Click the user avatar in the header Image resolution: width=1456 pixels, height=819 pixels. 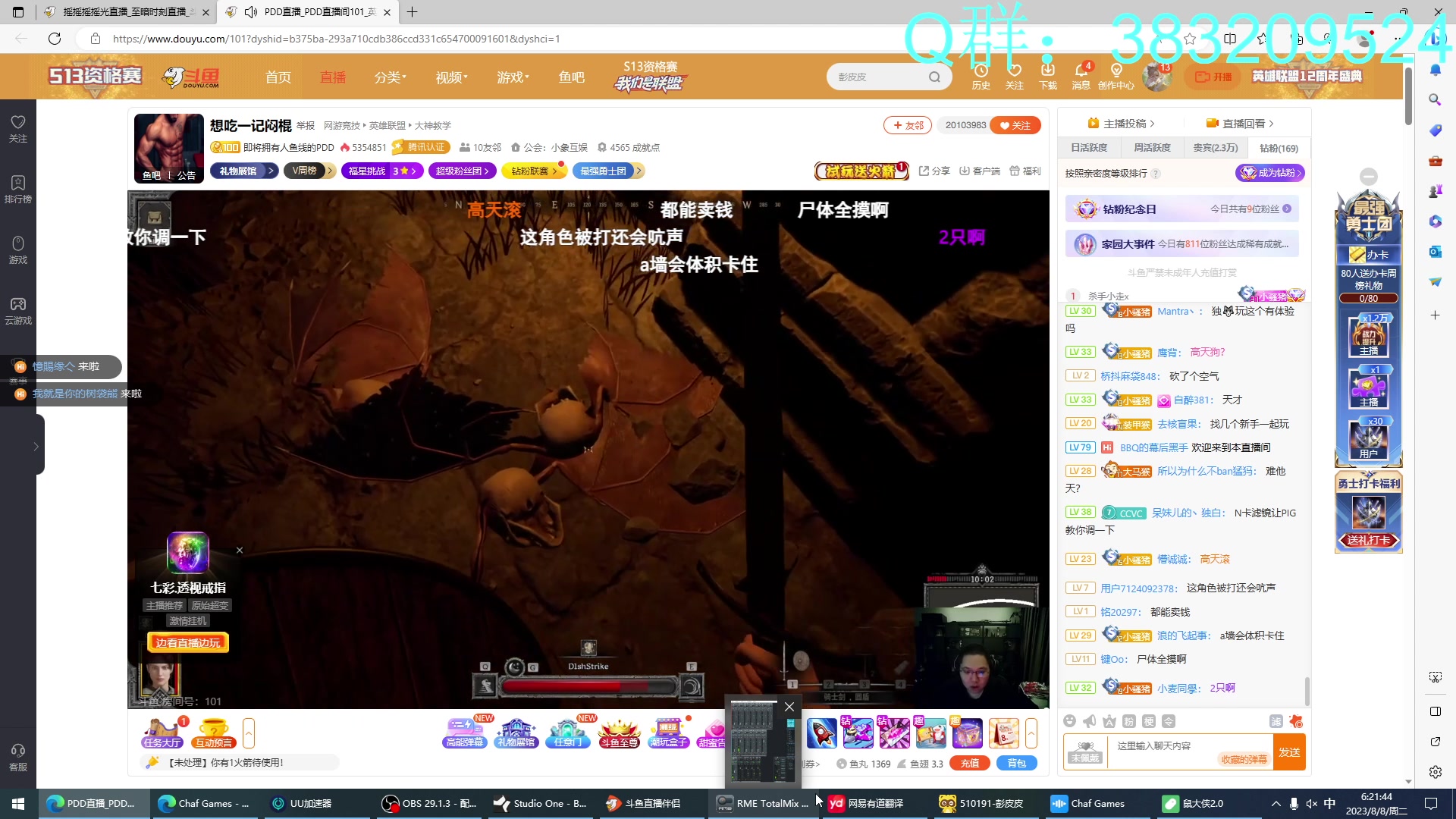coord(1156,77)
